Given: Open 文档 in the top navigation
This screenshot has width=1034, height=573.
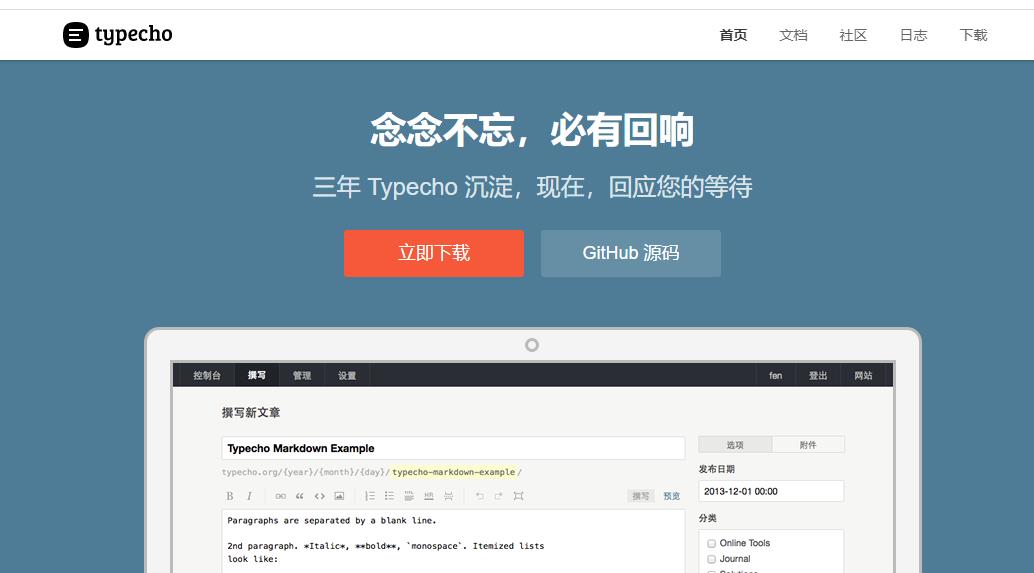Looking at the screenshot, I should click(793, 35).
